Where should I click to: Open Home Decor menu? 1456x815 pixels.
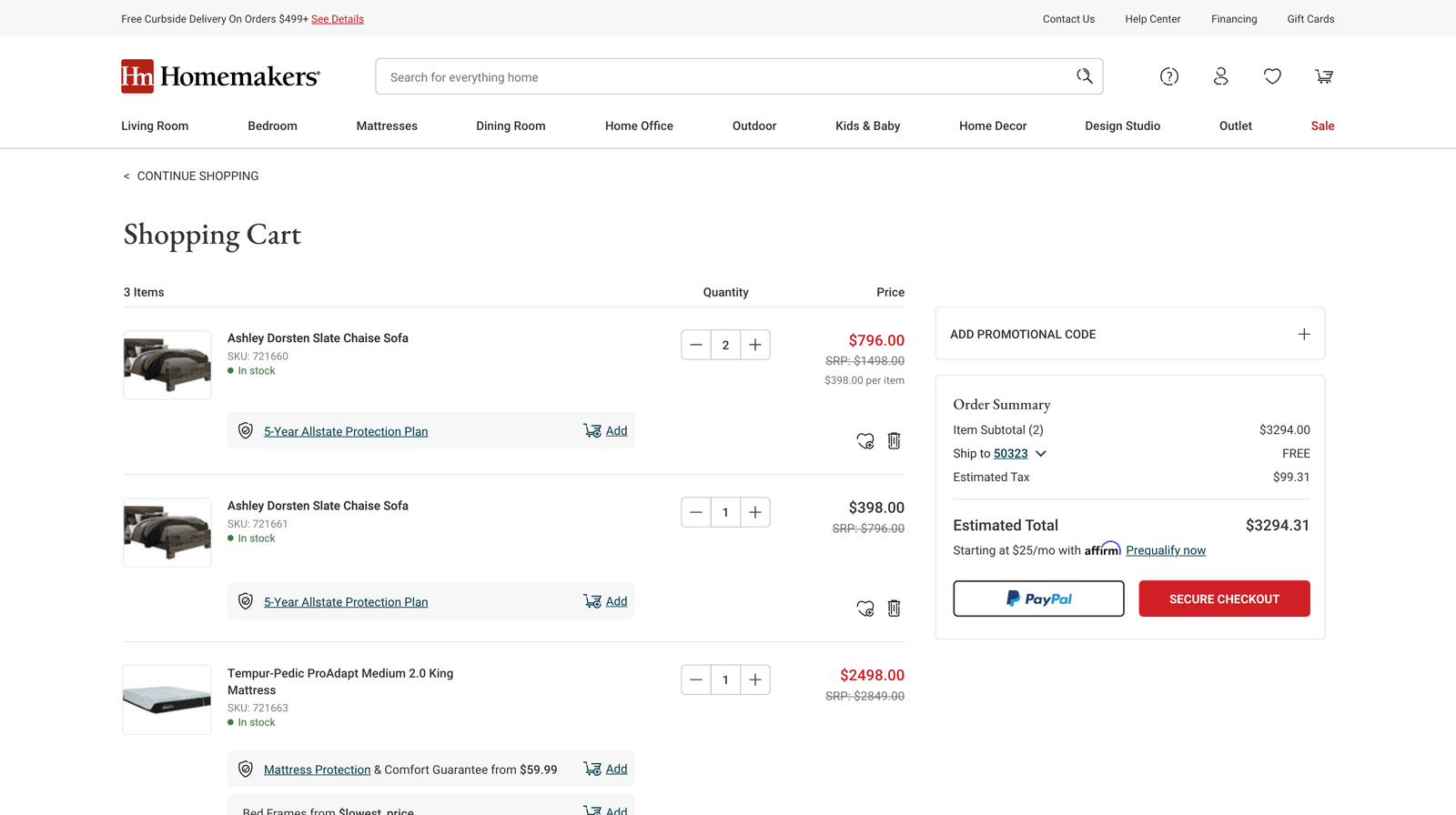click(x=993, y=126)
